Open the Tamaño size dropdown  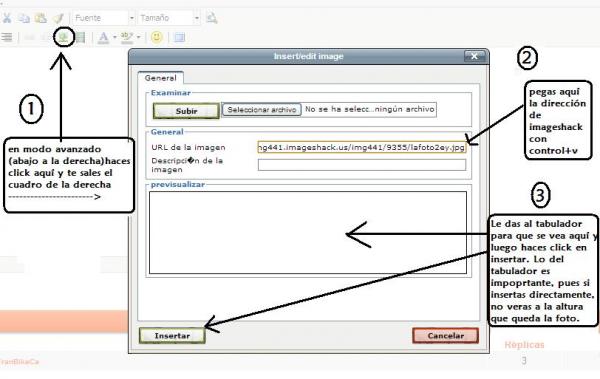point(169,18)
